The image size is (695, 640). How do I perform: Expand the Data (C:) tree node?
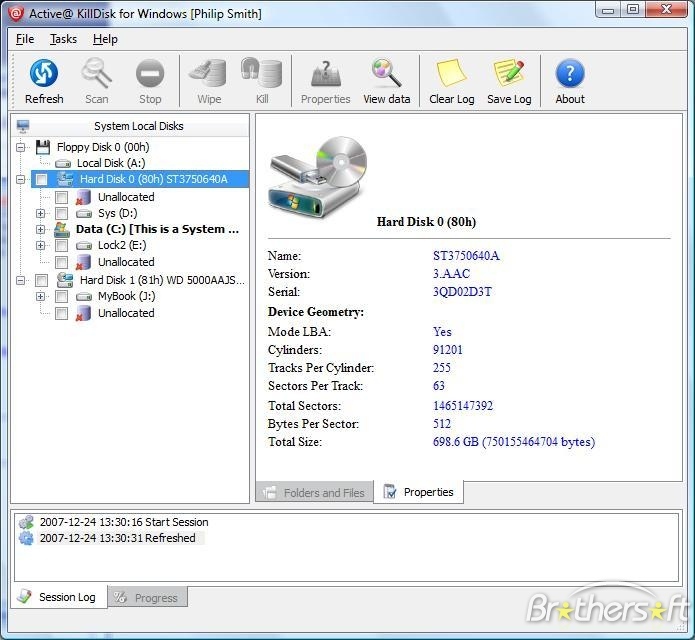(40, 229)
